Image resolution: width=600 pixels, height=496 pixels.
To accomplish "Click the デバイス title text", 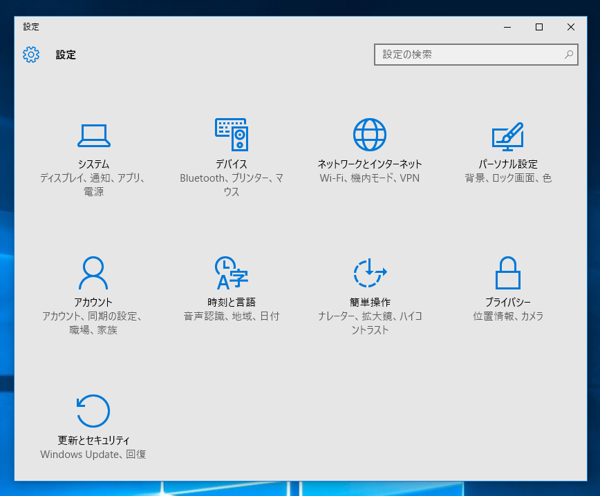I will click(x=232, y=164).
